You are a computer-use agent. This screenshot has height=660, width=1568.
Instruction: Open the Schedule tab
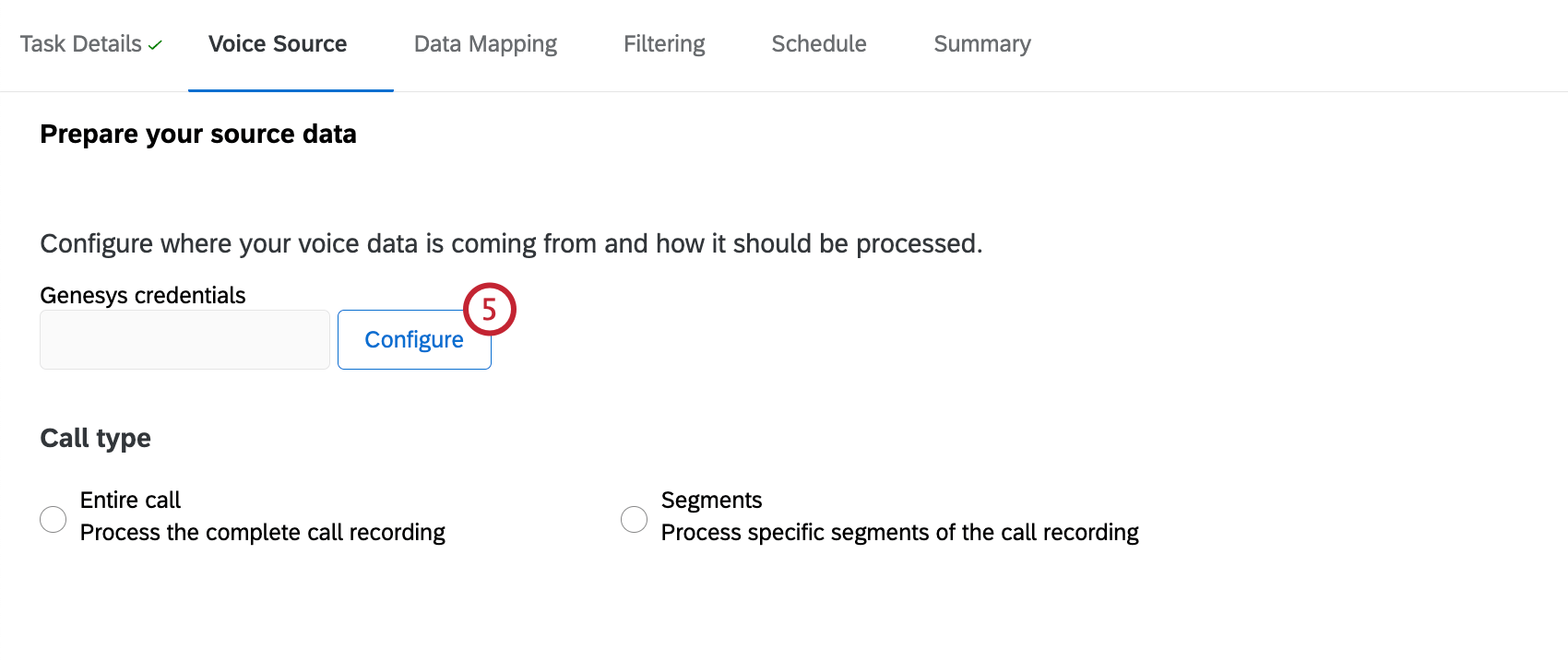pos(818,42)
